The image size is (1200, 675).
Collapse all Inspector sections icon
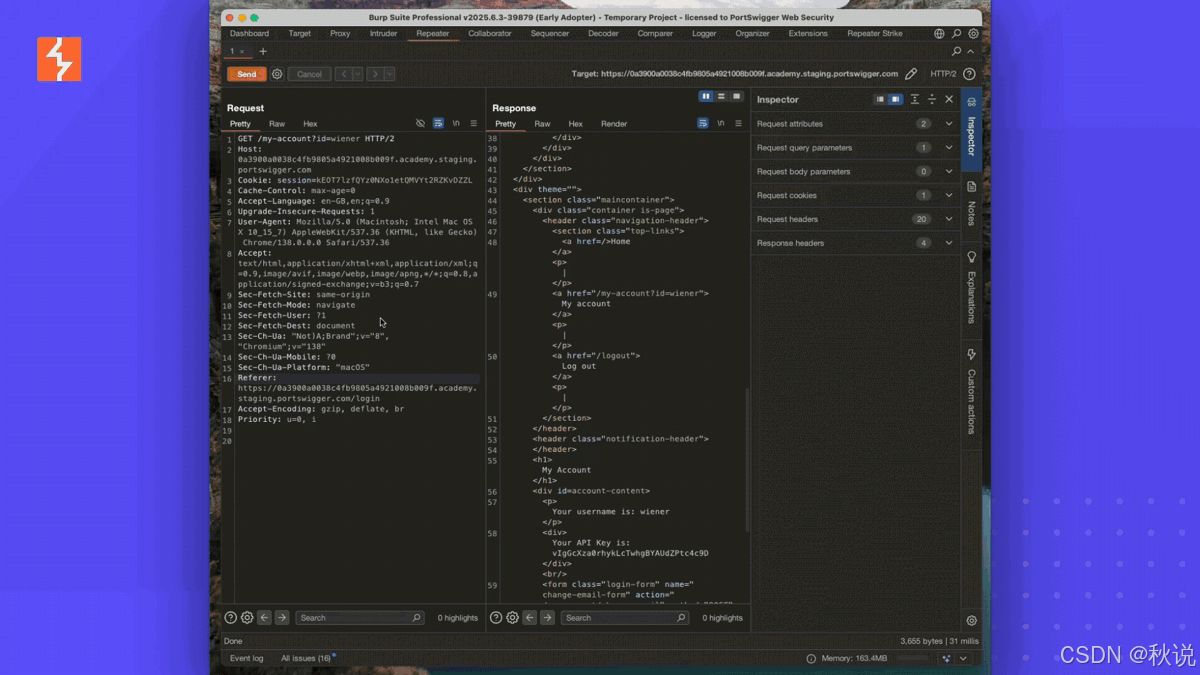(932, 99)
